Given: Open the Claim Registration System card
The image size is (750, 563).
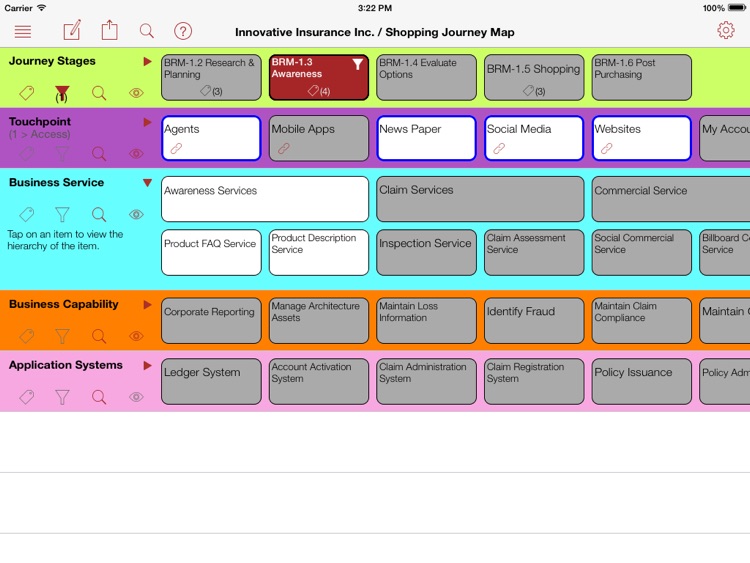Looking at the screenshot, I should pos(534,381).
